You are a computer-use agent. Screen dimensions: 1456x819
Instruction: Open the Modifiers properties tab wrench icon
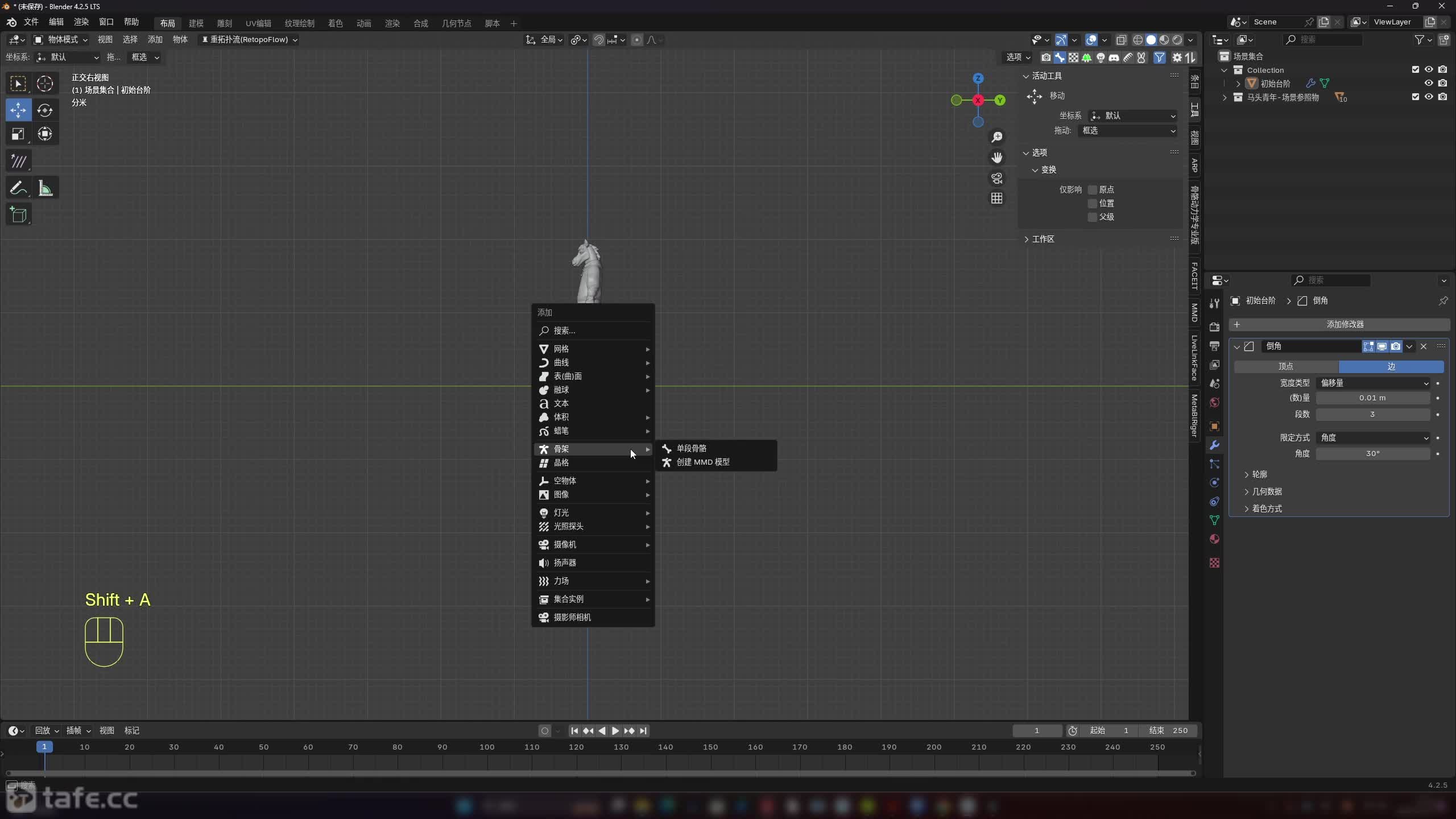[x=1214, y=445]
